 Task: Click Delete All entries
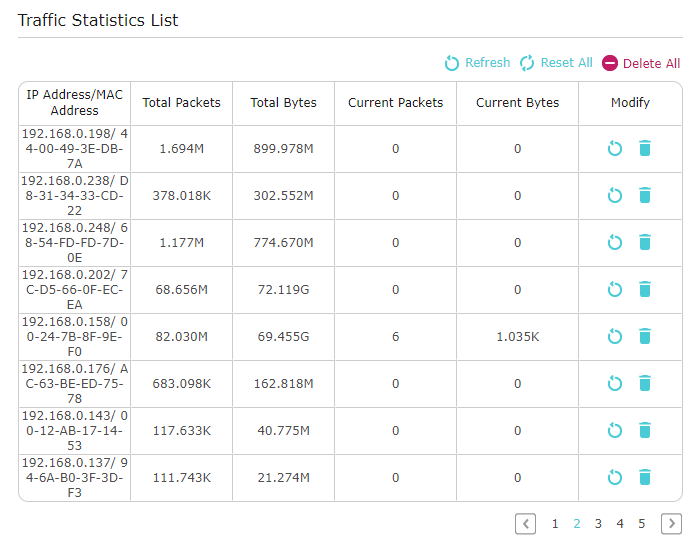point(641,63)
